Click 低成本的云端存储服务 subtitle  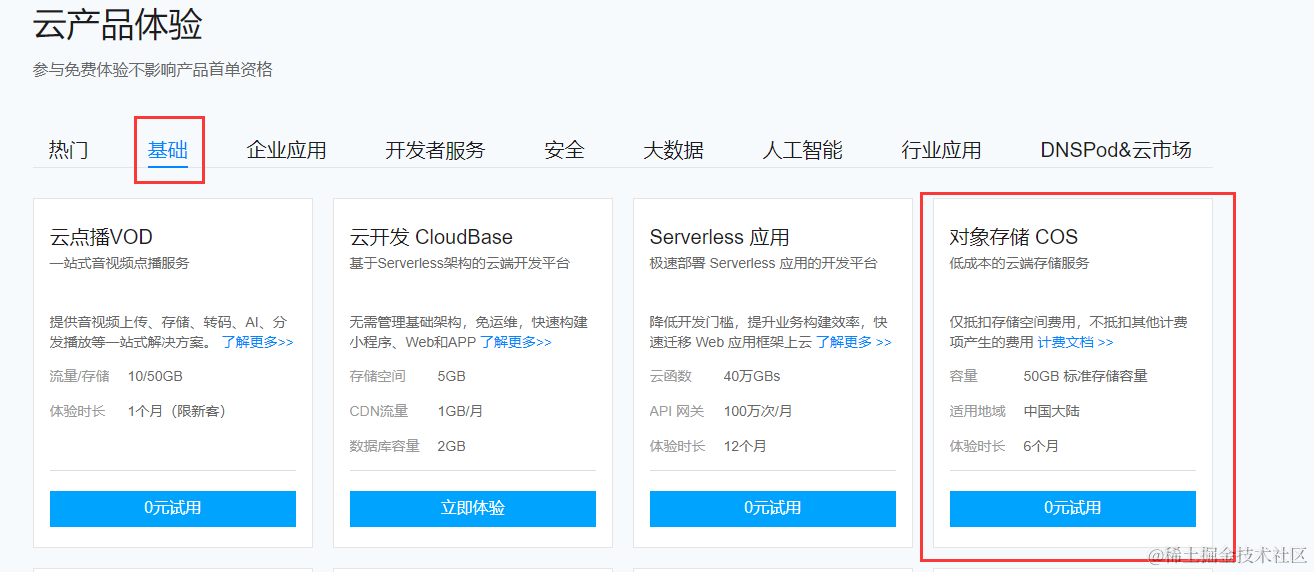1020,263
